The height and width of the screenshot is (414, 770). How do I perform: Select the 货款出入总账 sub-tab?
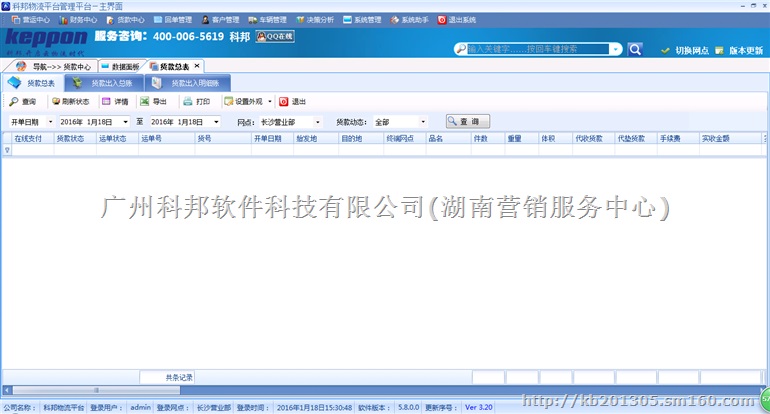(104, 83)
